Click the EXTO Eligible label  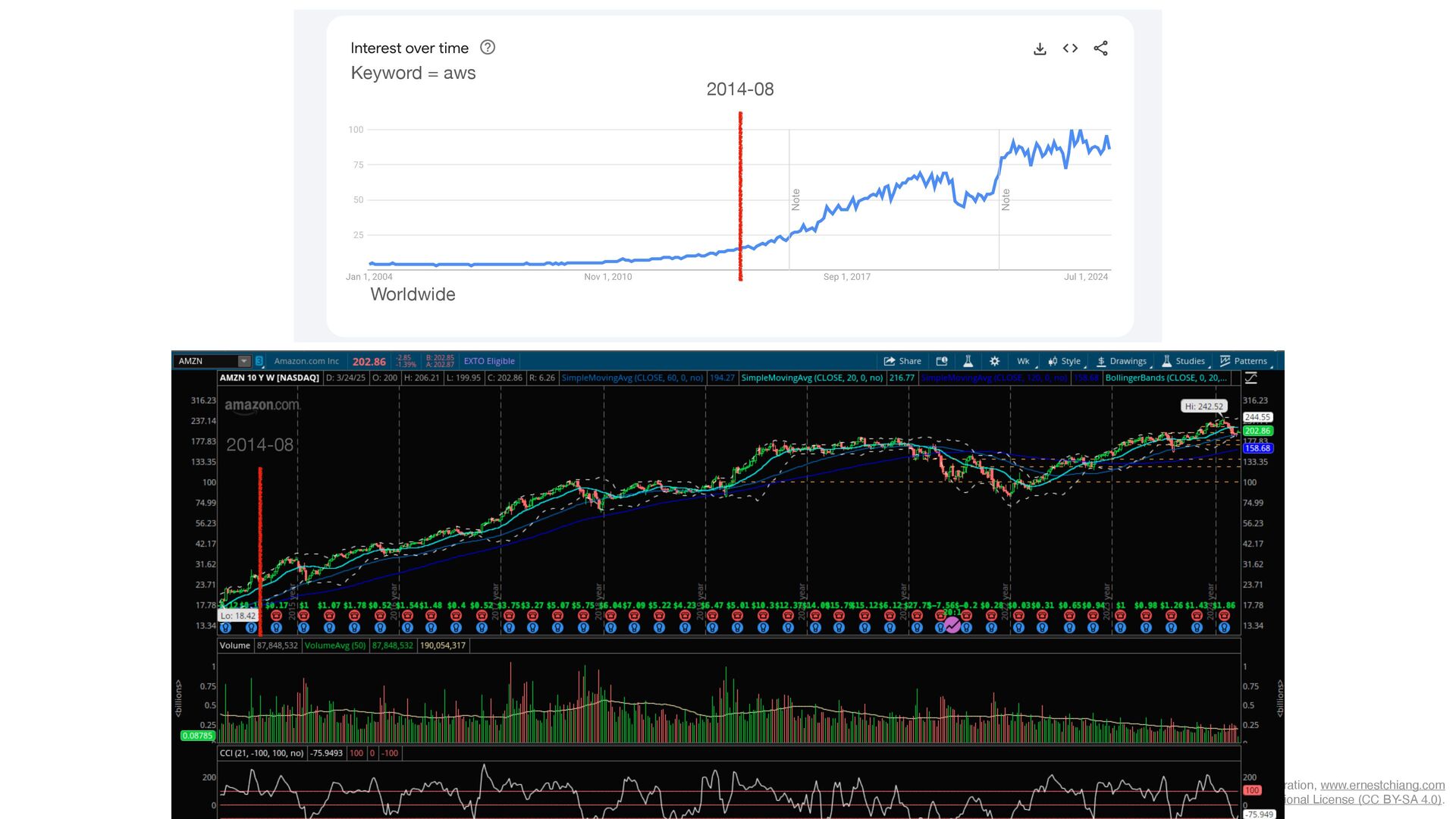point(489,361)
